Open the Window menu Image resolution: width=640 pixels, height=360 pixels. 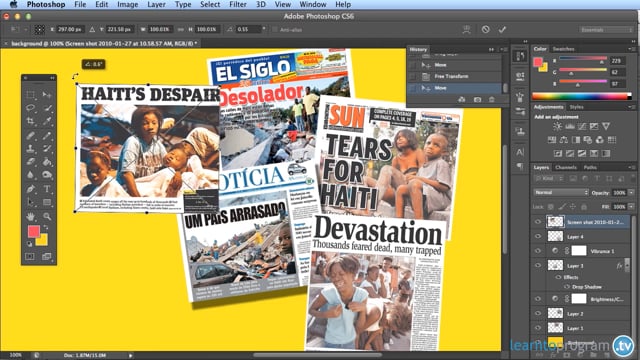tap(313, 4)
